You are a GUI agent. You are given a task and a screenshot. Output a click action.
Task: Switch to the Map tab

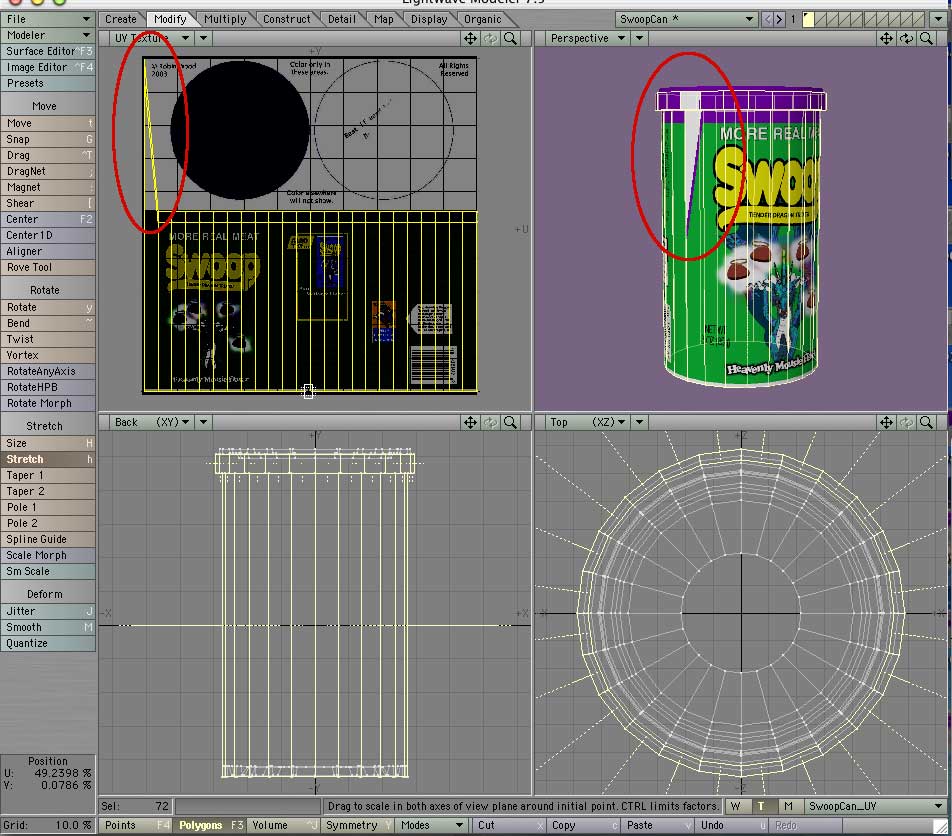(x=383, y=19)
